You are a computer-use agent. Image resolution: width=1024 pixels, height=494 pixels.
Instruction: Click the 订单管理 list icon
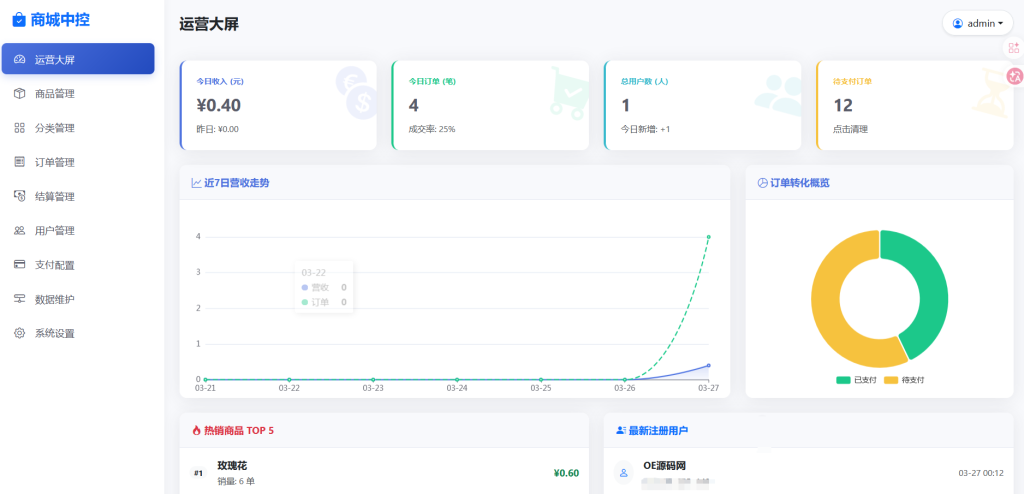click(x=20, y=162)
